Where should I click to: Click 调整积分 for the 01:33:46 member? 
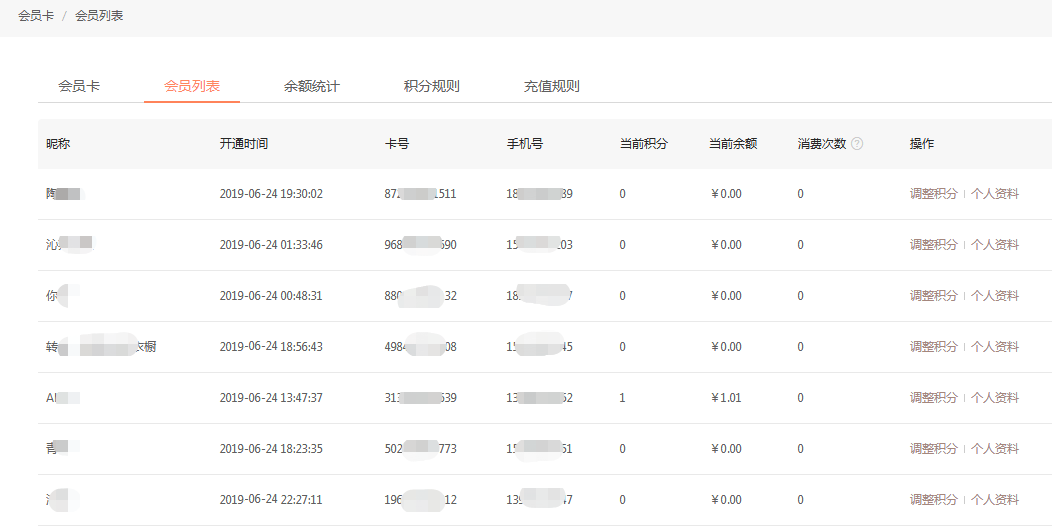[x=934, y=245]
